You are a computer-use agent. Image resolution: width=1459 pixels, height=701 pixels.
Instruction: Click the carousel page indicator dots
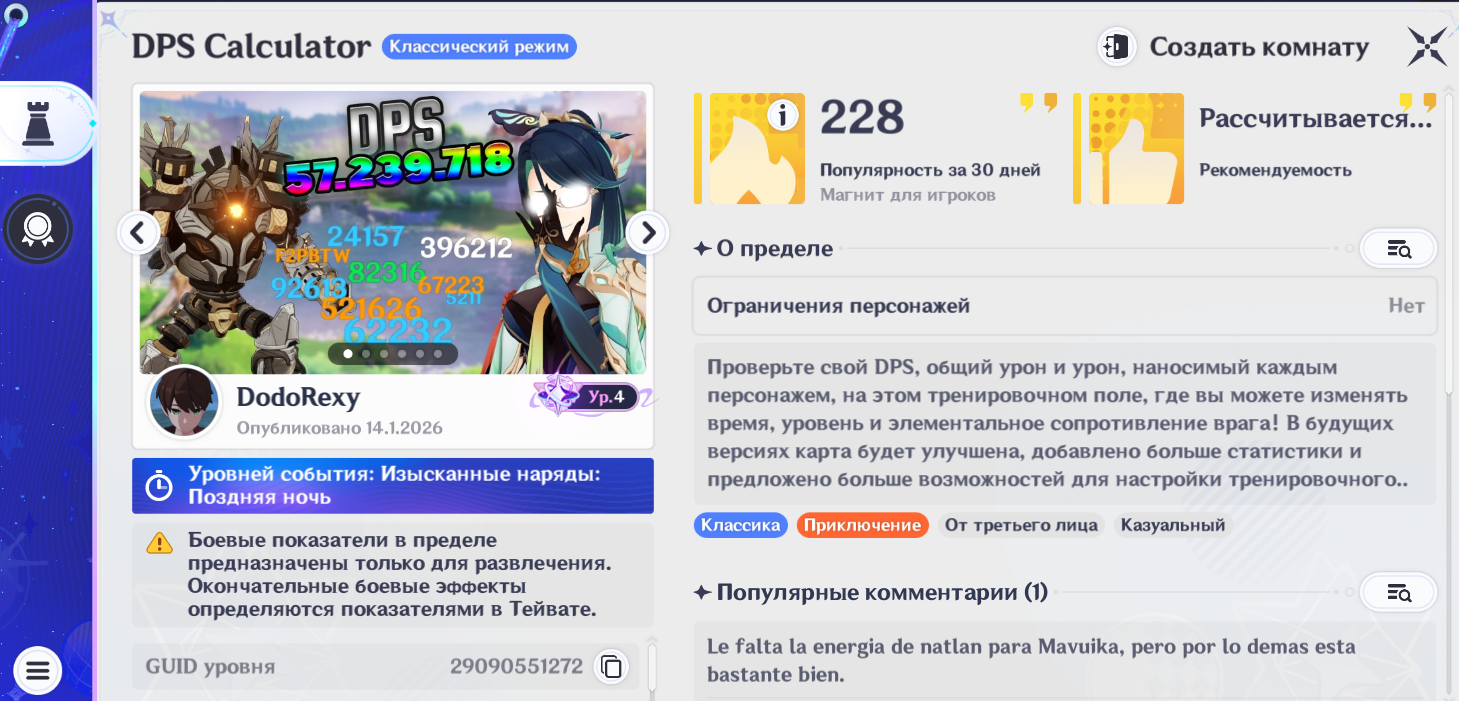pyautogui.click(x=393, y=353)
